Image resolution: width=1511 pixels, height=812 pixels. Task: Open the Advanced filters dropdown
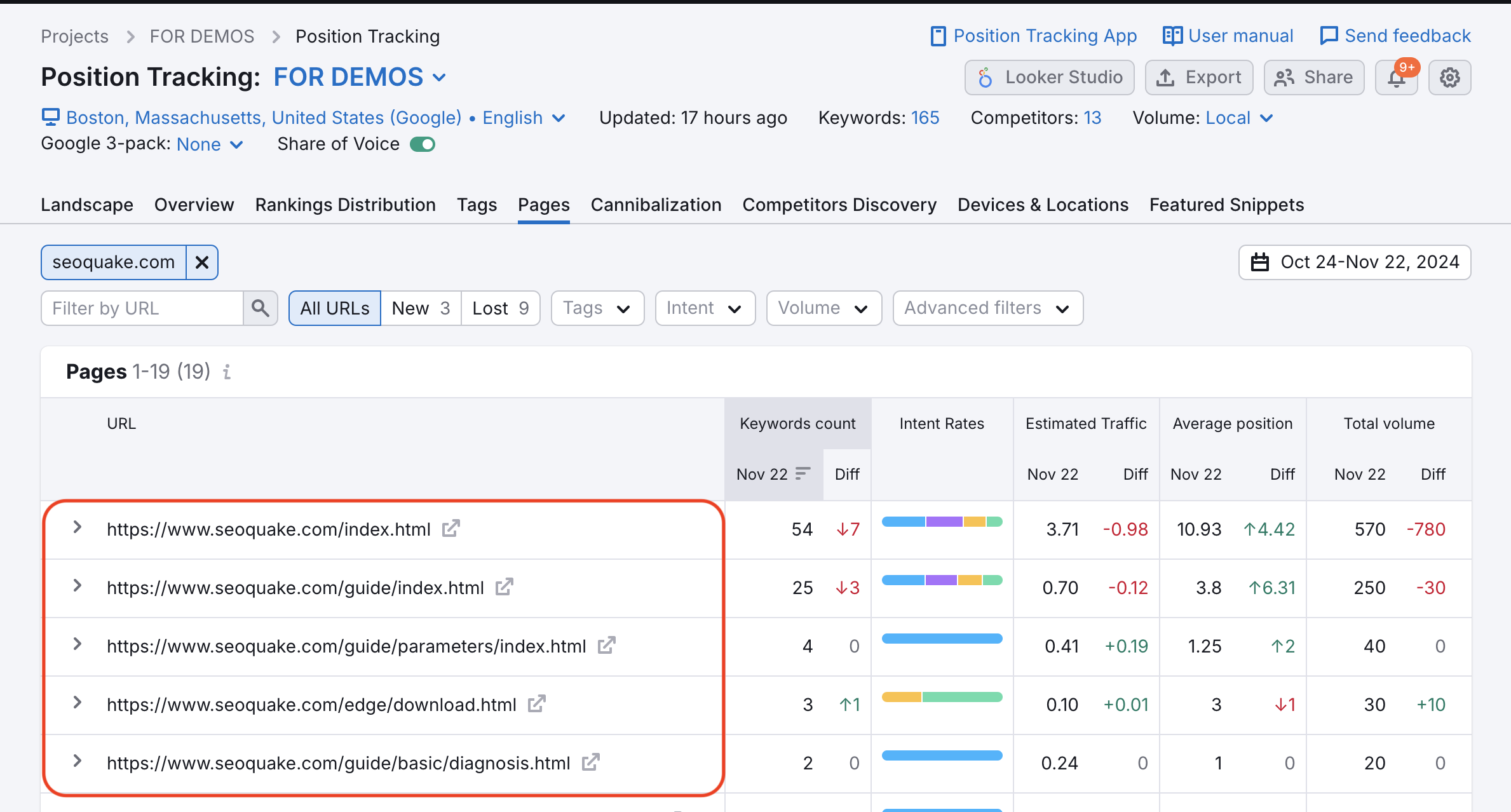click(987, 308)
